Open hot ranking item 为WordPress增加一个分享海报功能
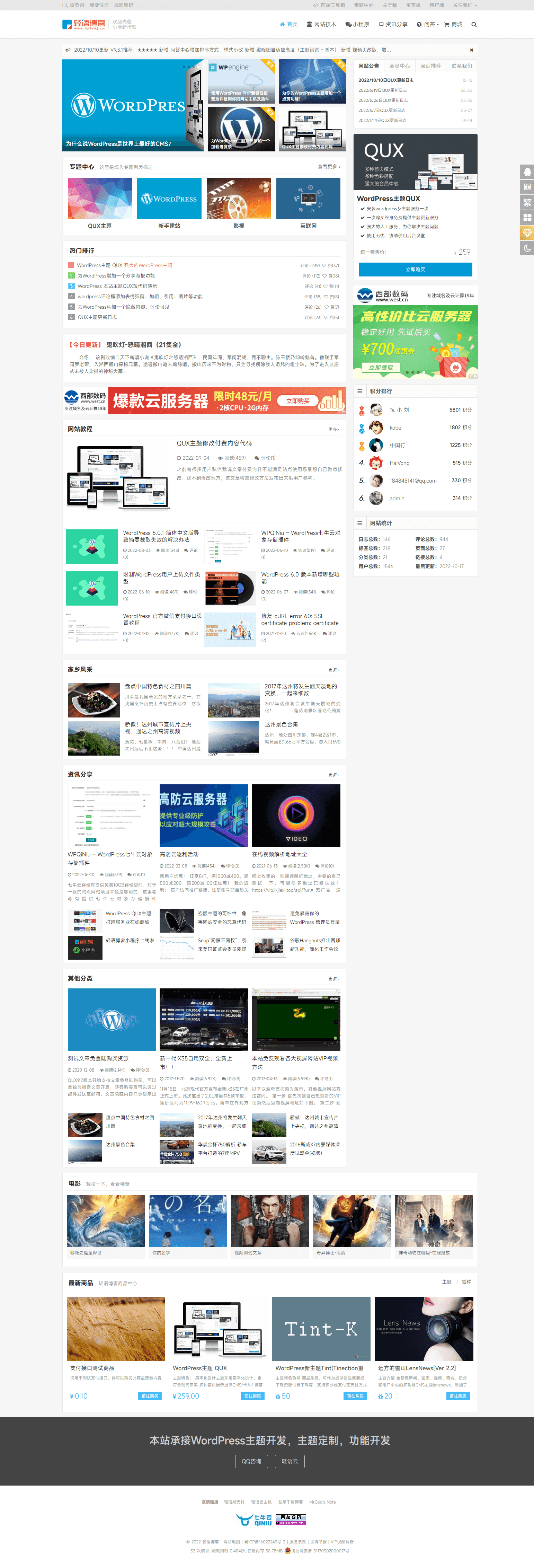534x1568 pixels. pyautogui.click(x=116, y=276)
